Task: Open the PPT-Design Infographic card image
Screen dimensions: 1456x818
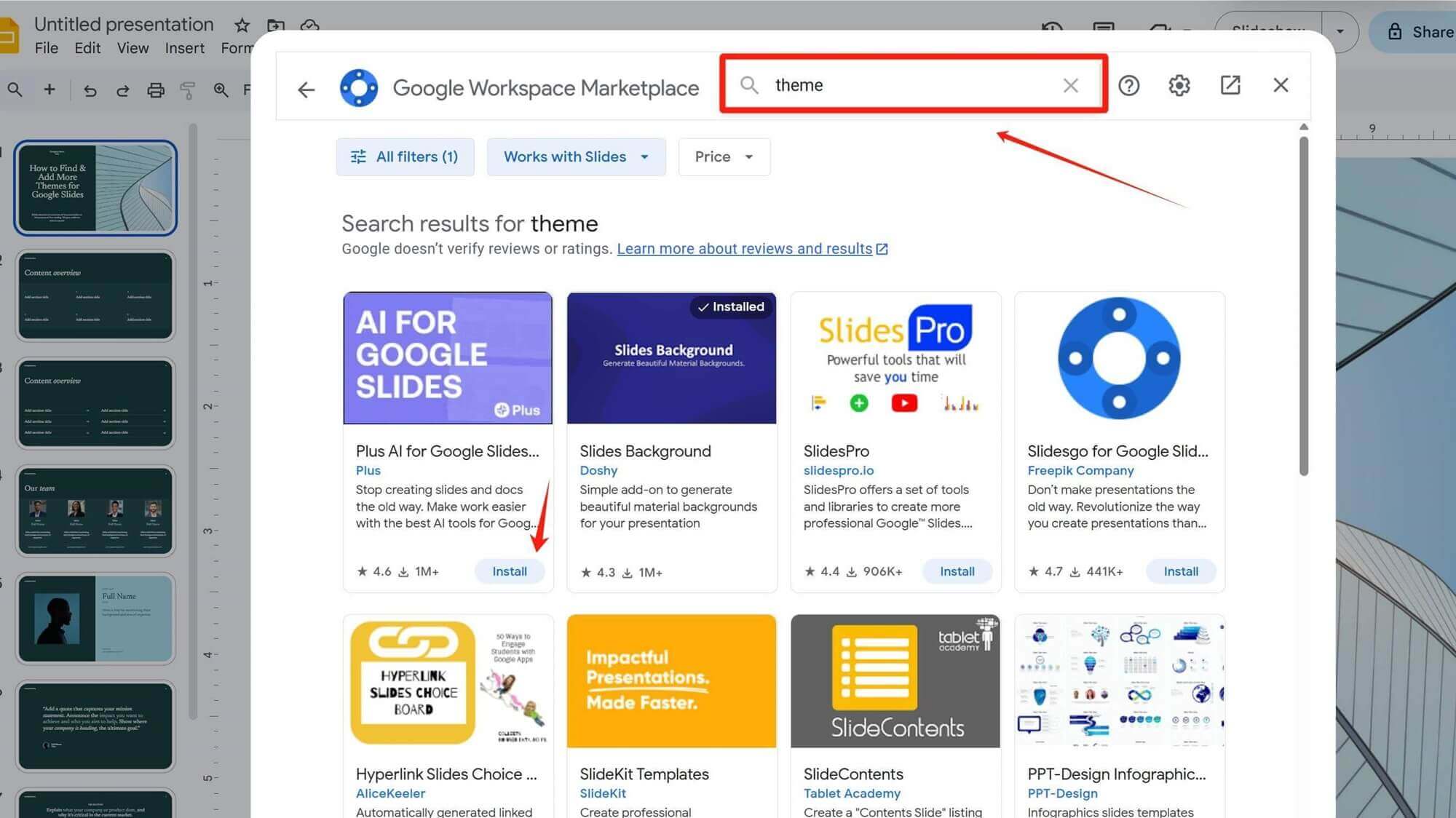Action: pyautogui.click(x=1119, y=681)
